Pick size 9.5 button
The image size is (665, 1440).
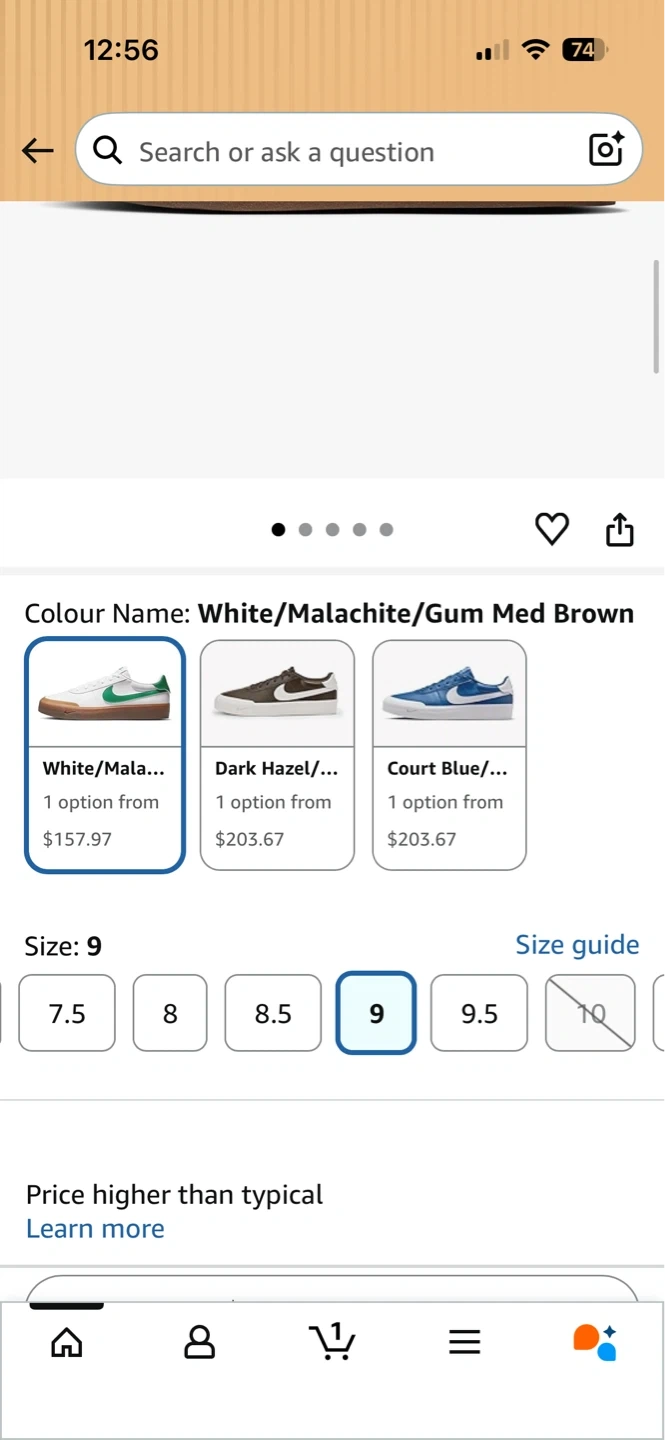[x=479, y=1014]
